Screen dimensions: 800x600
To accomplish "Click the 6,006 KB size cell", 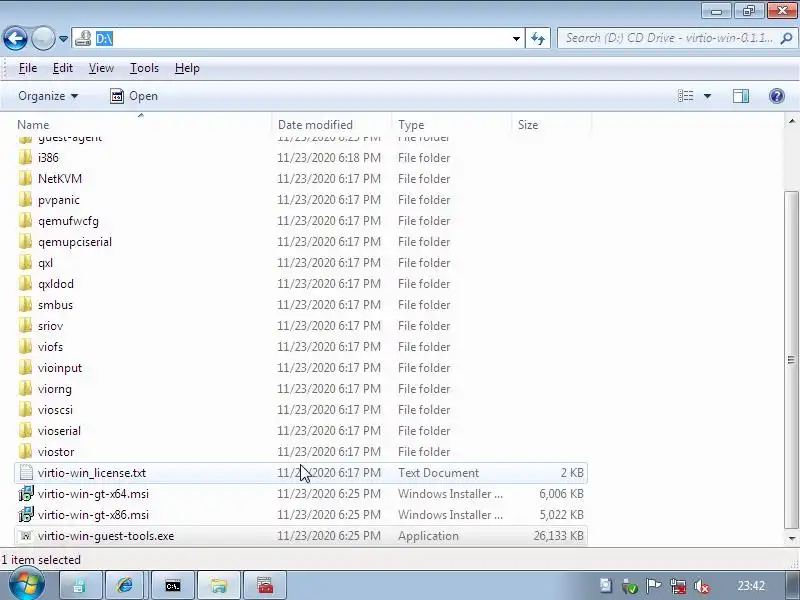I will [x=561, y=494].
